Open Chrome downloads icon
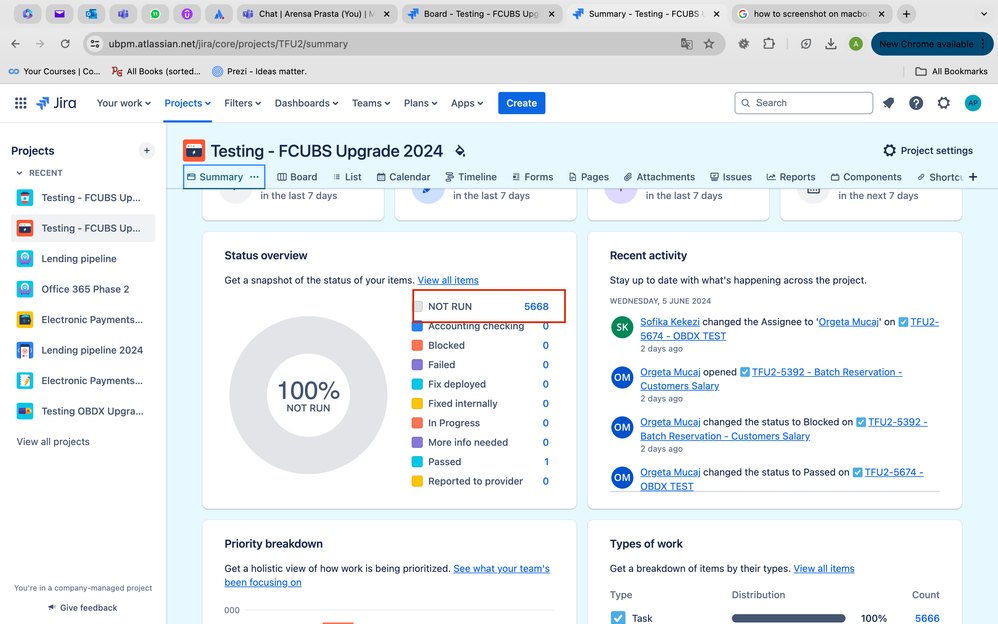 (831, 44)
